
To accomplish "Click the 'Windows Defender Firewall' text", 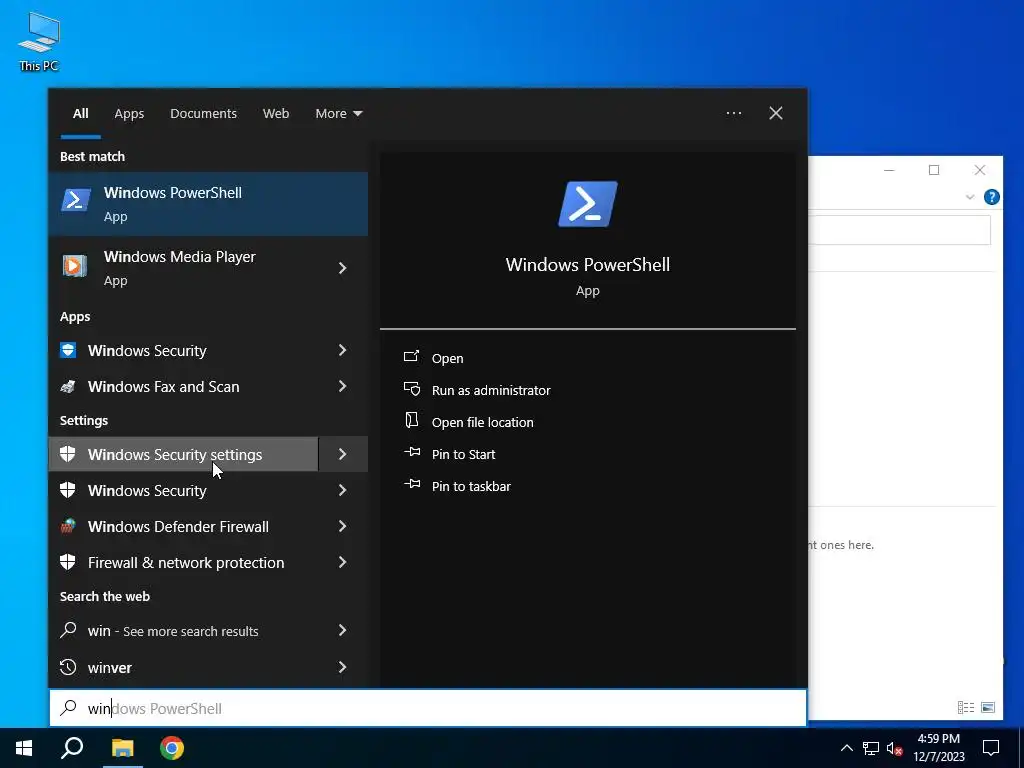I will pyautogui.click(x=178, y=526).
